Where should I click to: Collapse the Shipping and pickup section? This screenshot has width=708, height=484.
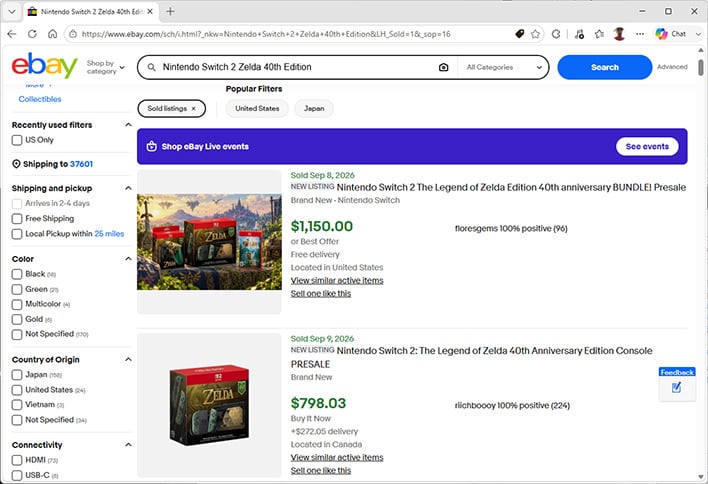(128, 188)
